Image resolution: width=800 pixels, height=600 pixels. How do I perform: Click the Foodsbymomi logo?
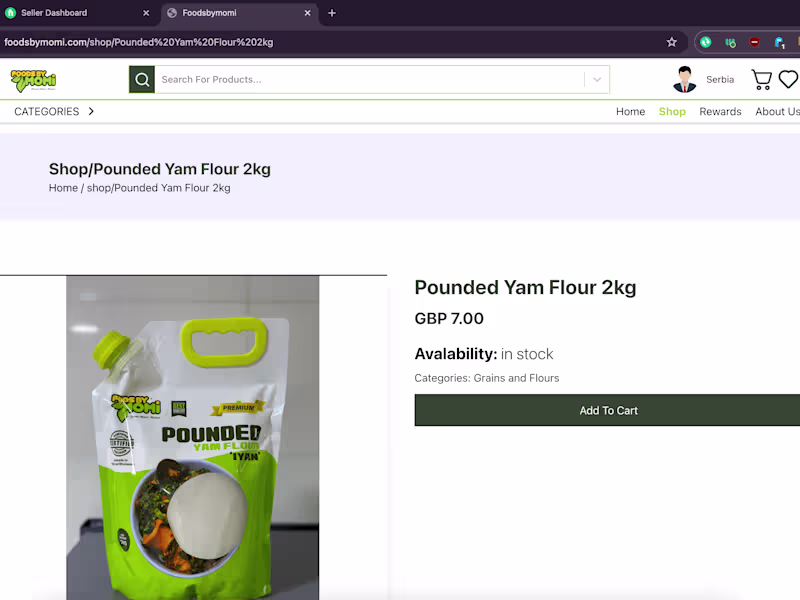click(x=33, y=81)
